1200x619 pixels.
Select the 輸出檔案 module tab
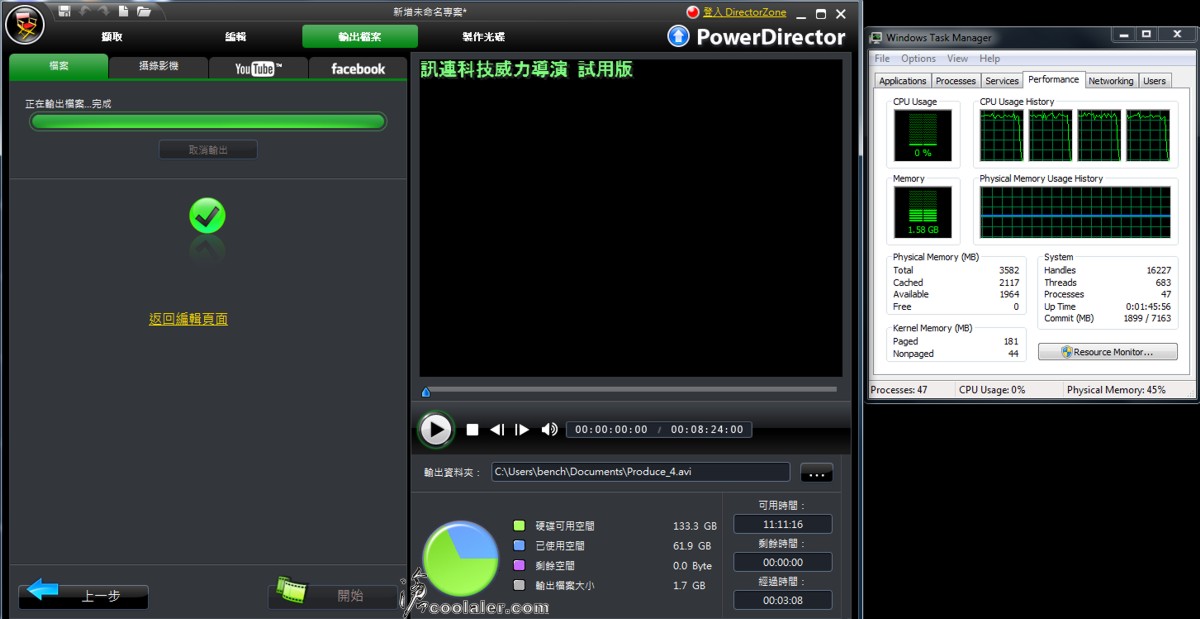click(x=360, y=37)
